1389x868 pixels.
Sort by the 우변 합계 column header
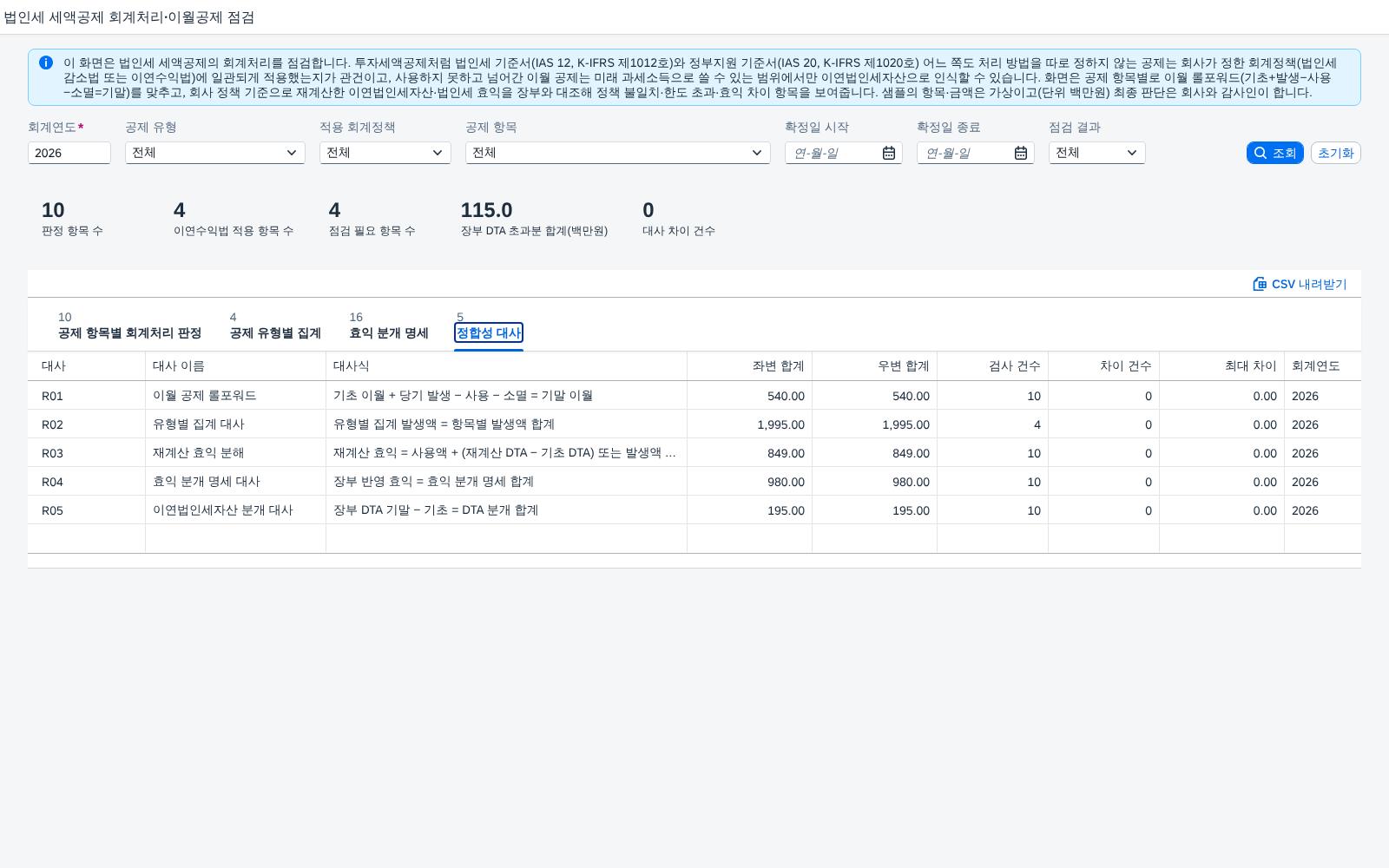coord(874,366)
